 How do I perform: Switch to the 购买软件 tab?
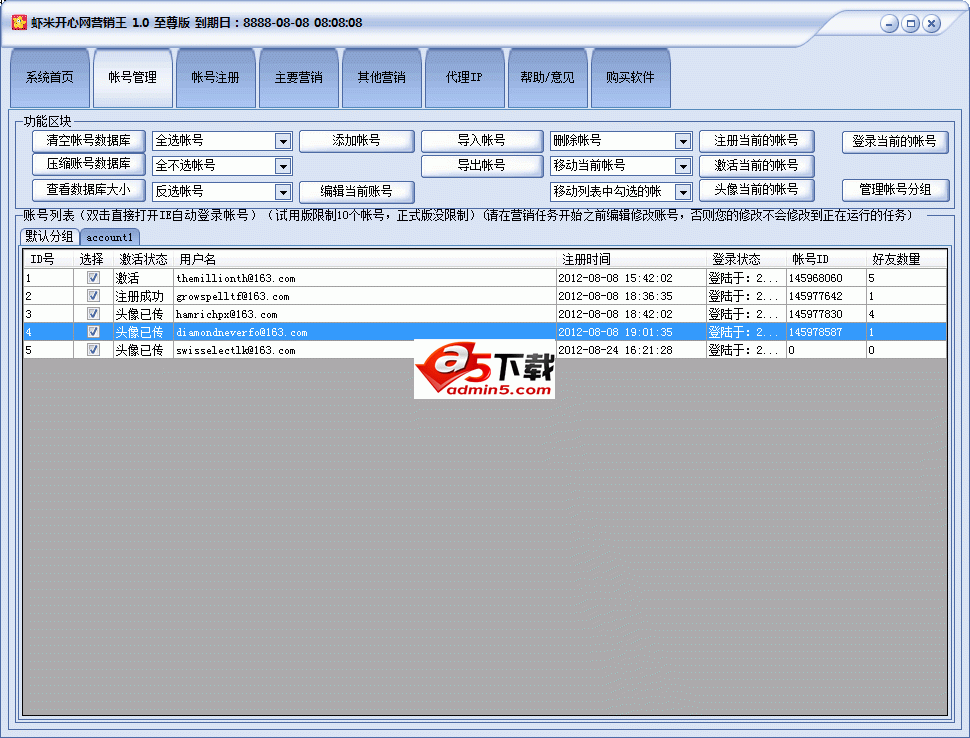point(630,77)
